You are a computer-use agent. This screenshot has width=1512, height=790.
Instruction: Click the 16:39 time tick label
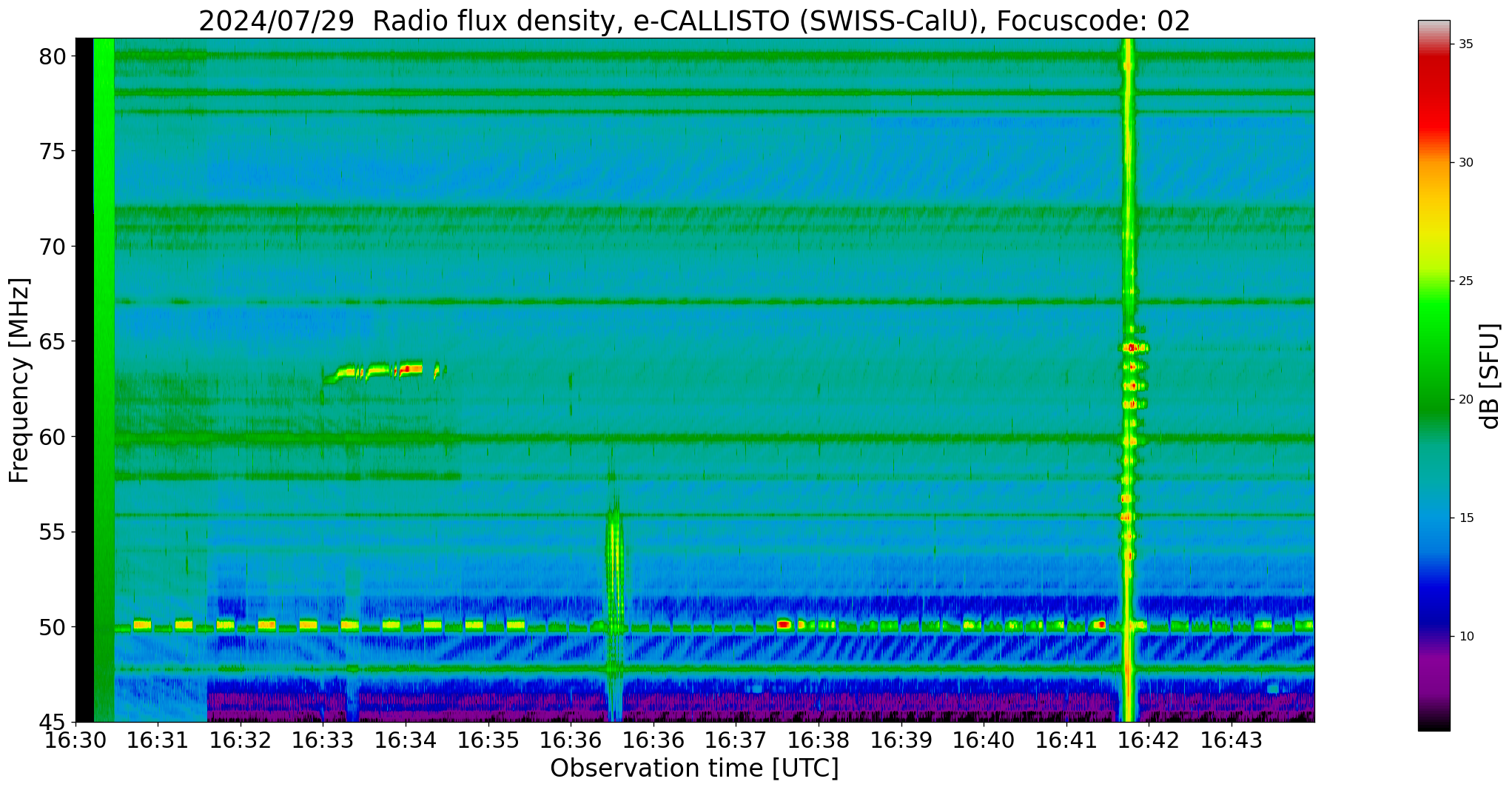pyautogui.click(x=901, y=740)
